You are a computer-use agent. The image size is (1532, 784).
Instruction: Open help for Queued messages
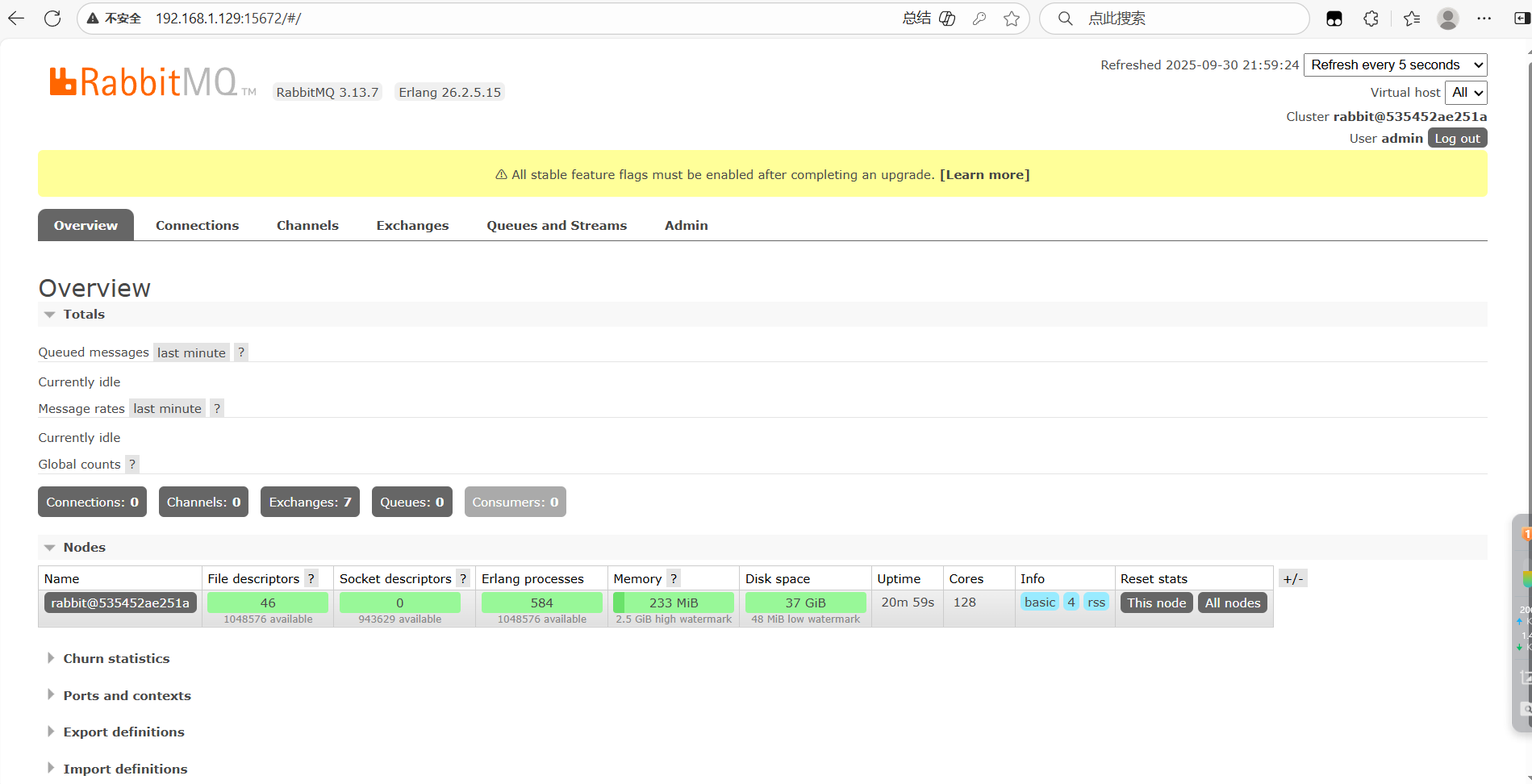point(240,352)
